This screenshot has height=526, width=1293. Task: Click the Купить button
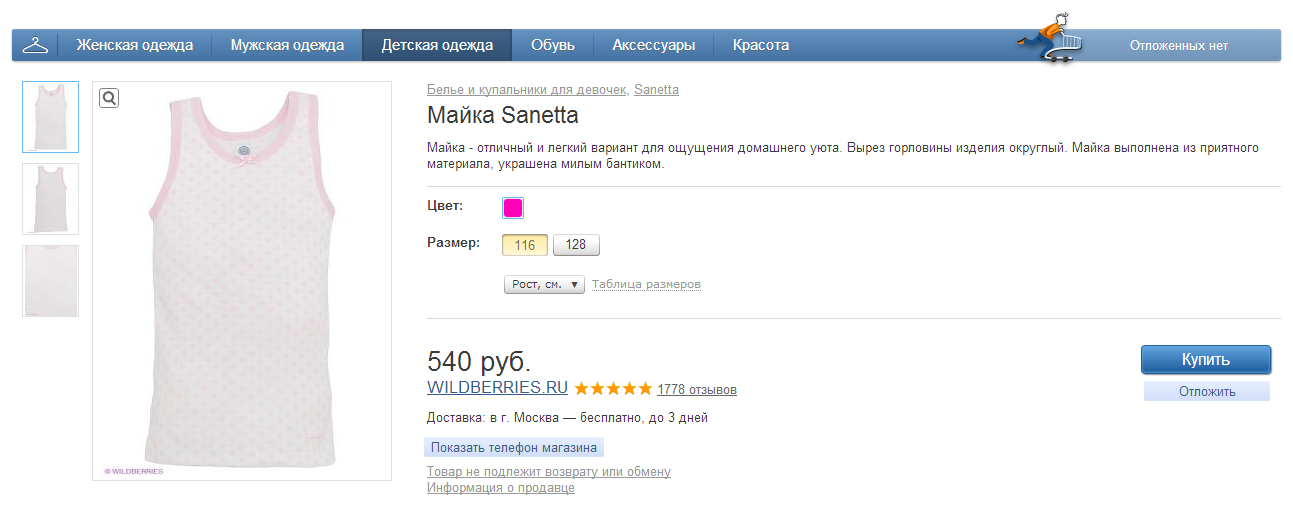1206,360
